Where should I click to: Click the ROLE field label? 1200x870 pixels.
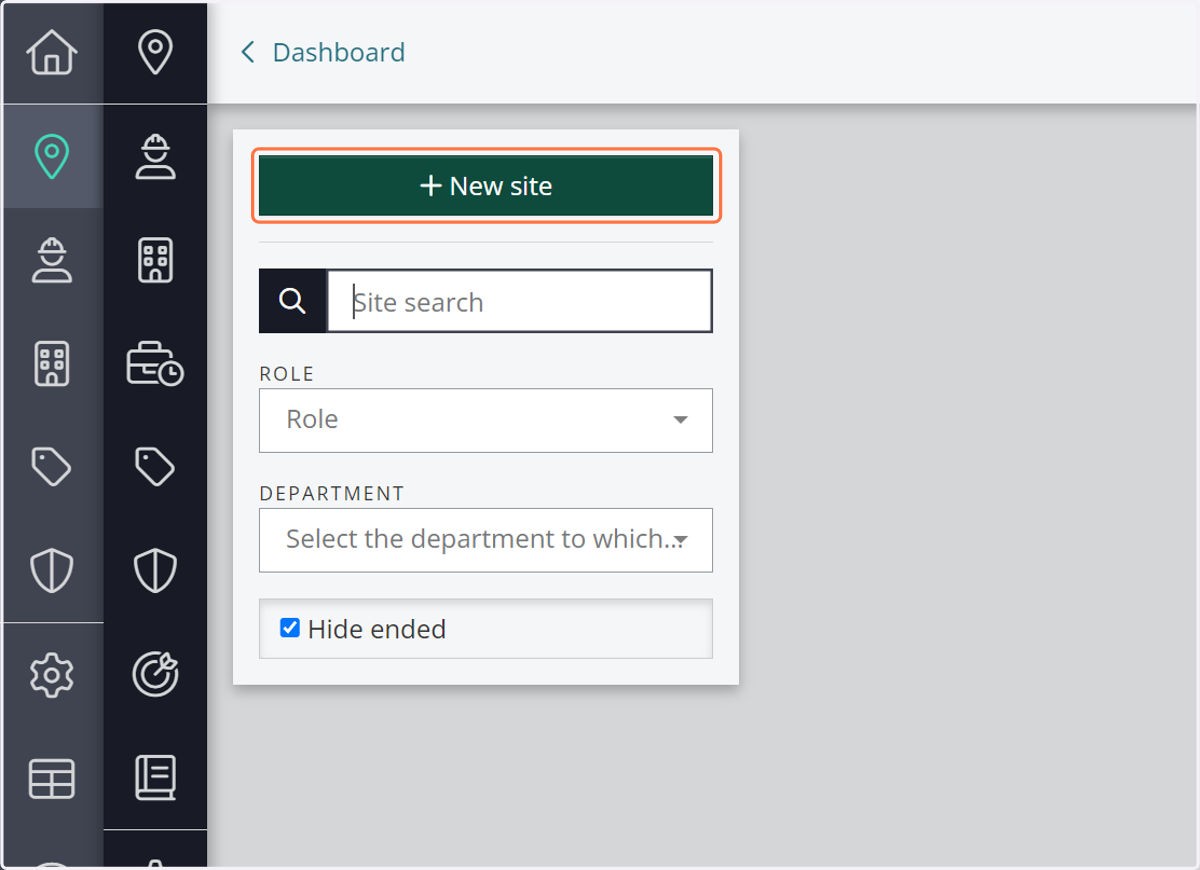287,374
